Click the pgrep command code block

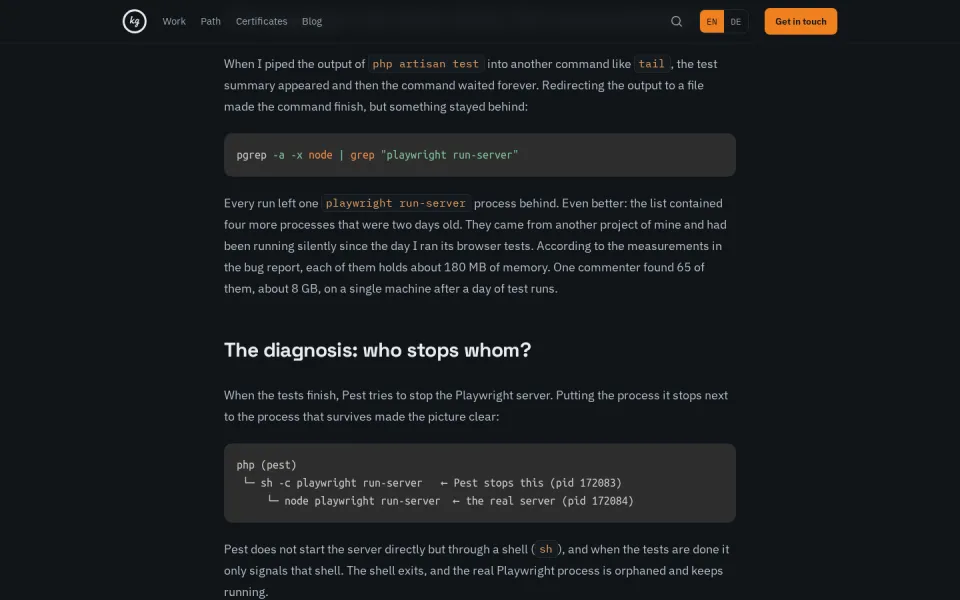(x=479, y=155)
